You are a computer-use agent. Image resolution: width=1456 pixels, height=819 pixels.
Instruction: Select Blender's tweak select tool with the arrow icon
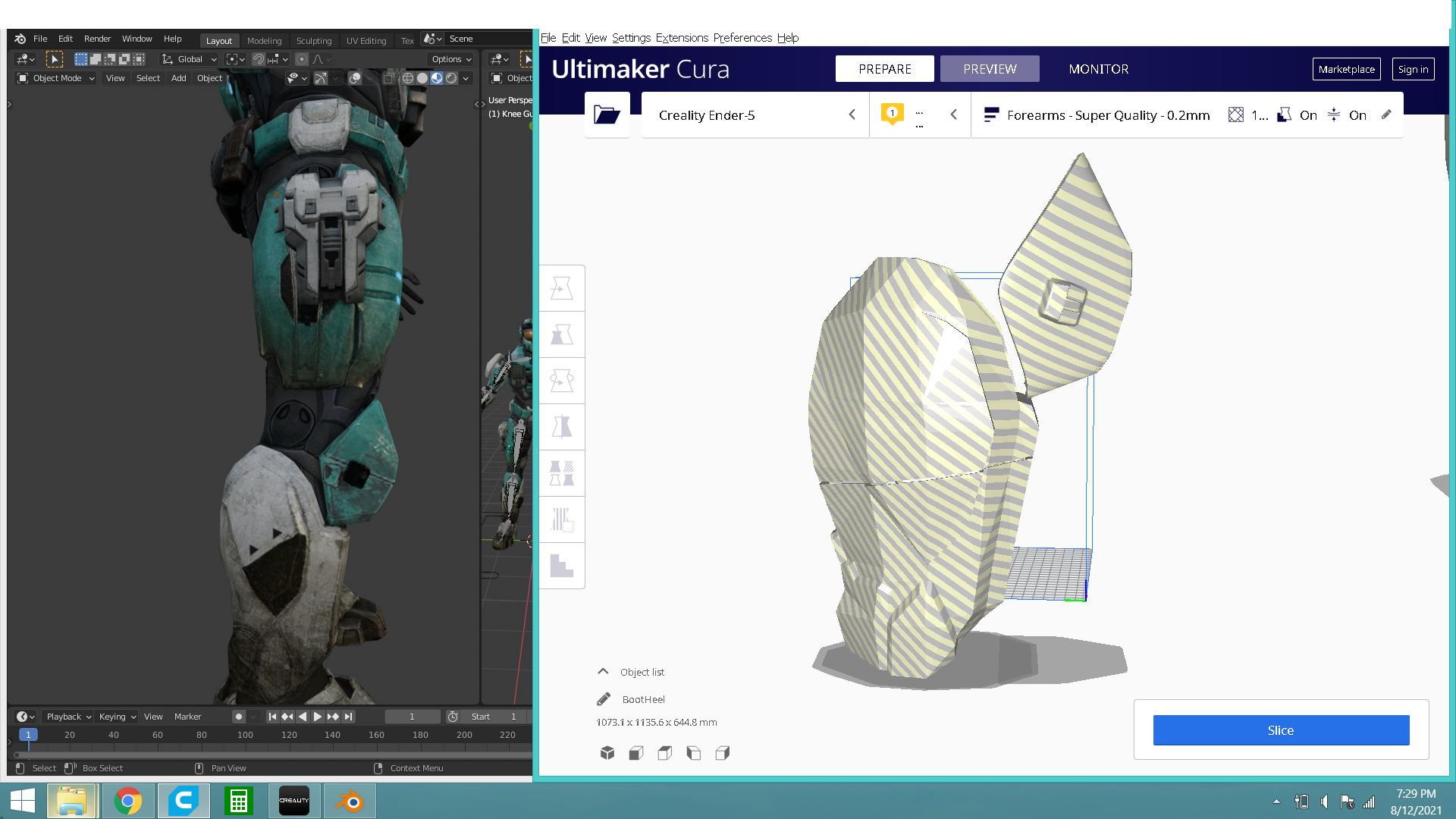[54, 59]
